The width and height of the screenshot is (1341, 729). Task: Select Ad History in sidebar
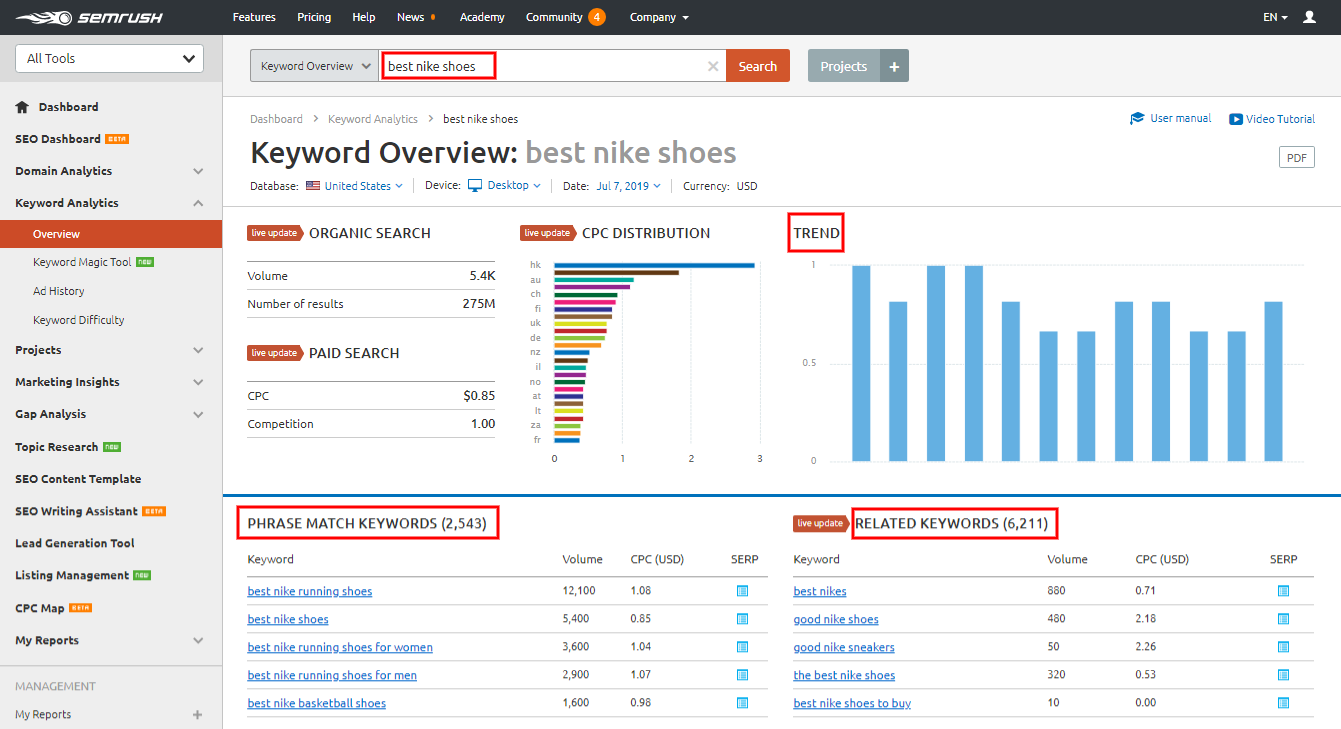[x=58, y=291]
